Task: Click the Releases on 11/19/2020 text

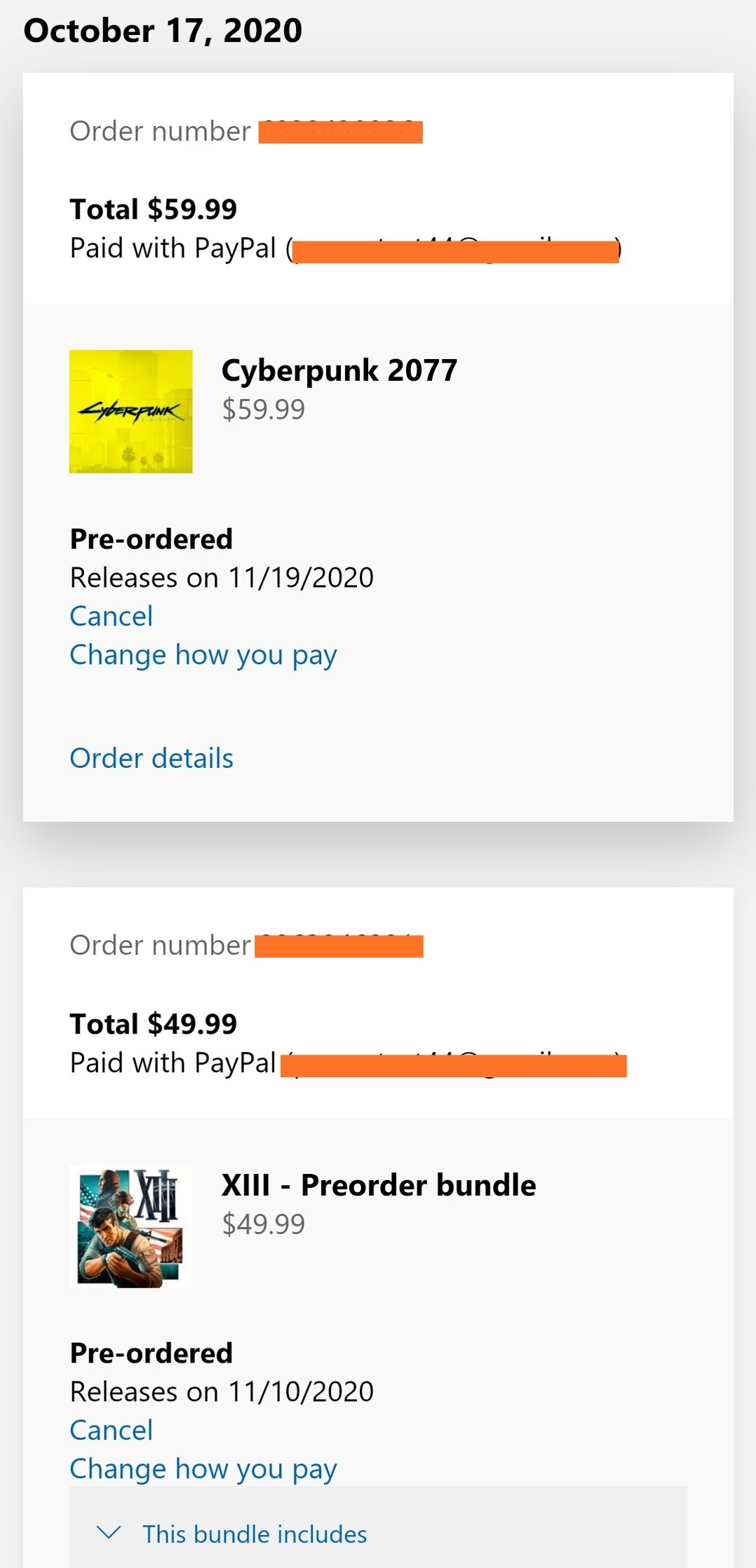Action: point(222,578)
